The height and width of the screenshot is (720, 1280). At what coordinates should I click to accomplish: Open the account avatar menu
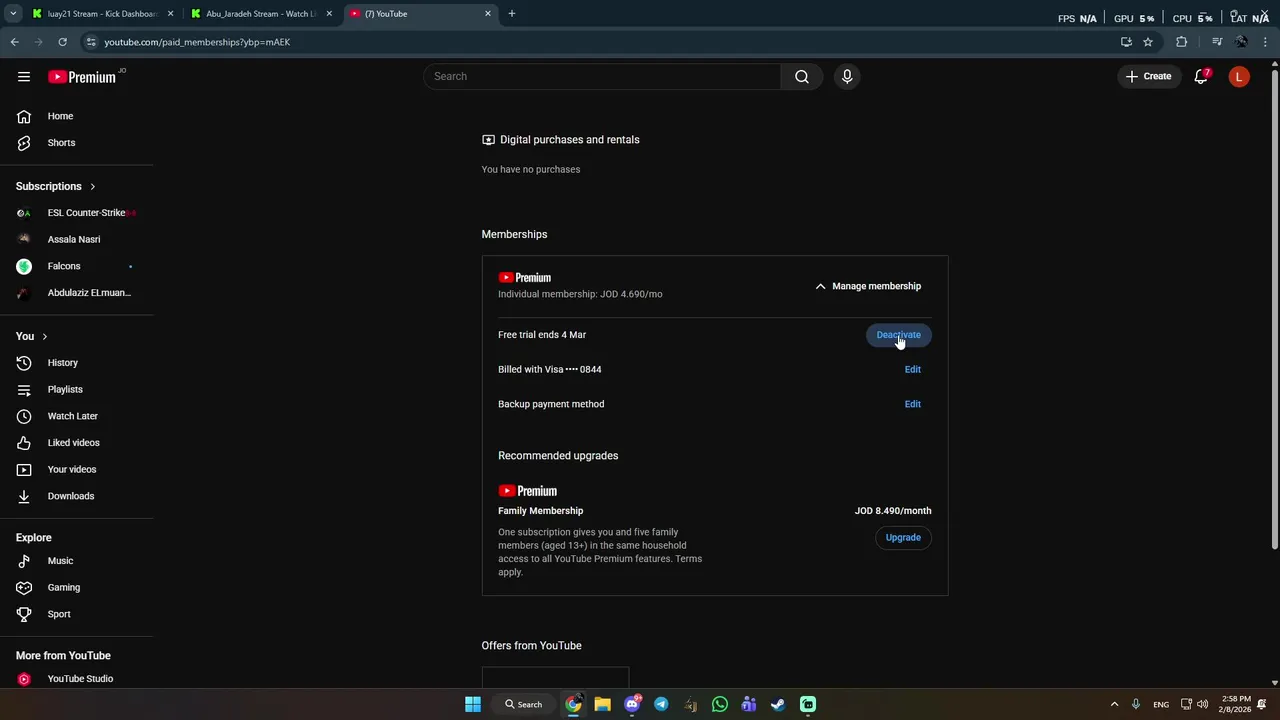(1239, 77)
